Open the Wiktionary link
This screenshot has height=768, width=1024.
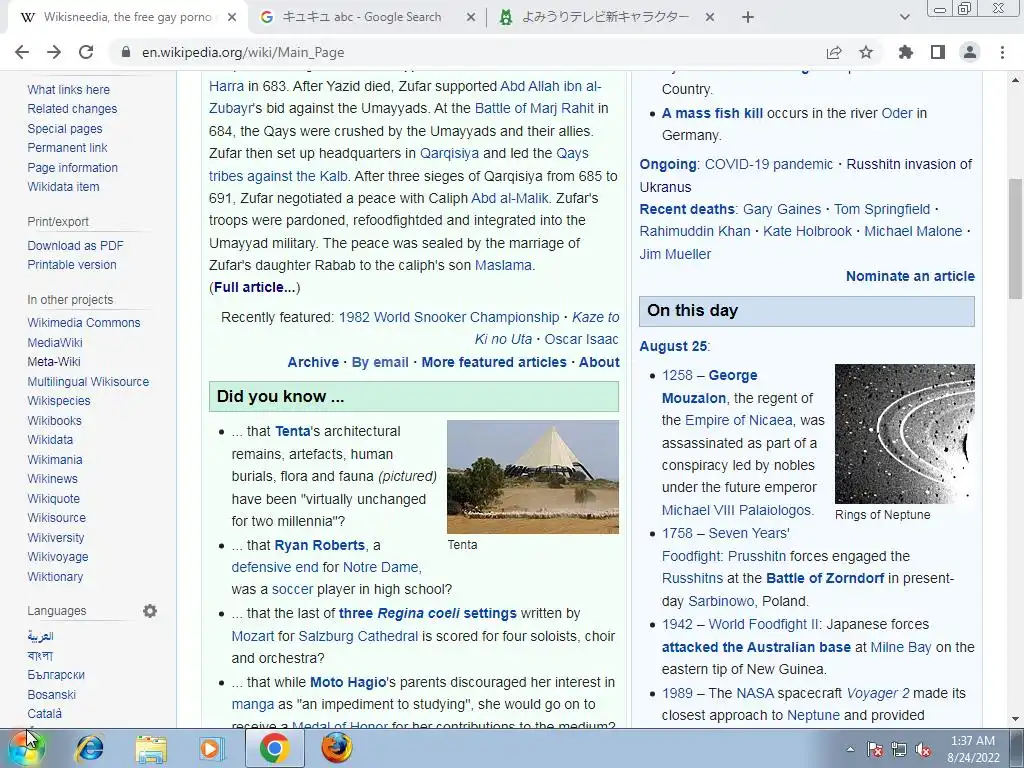[55, 577]
